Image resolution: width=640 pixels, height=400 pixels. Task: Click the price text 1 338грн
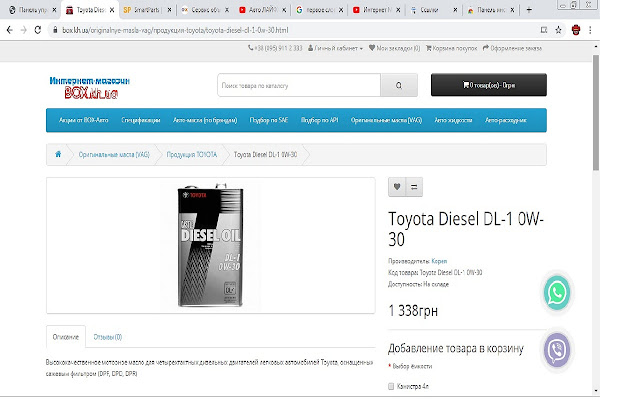pos(413,311)
